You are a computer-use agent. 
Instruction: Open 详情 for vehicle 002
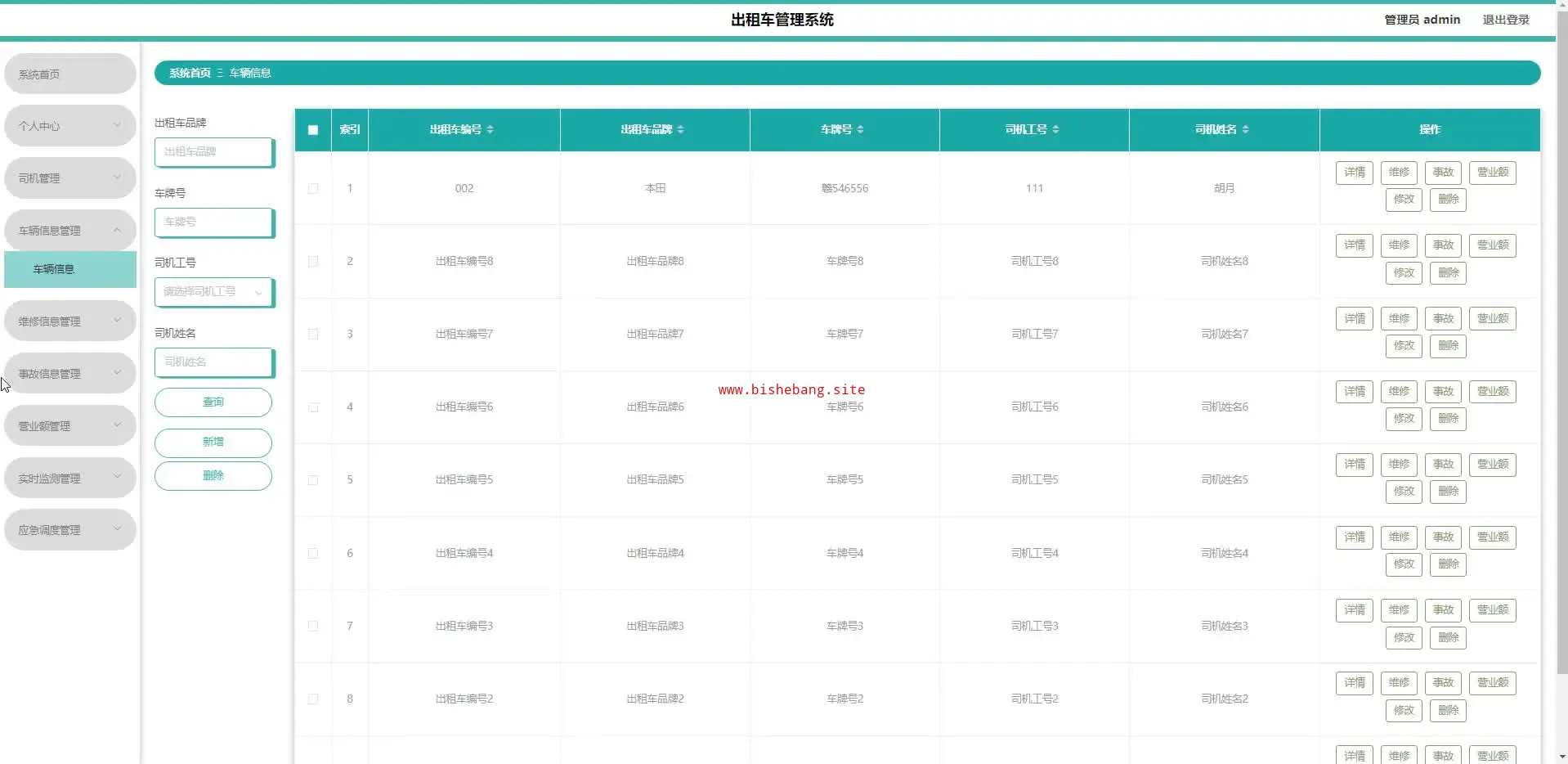point(1355,173)
